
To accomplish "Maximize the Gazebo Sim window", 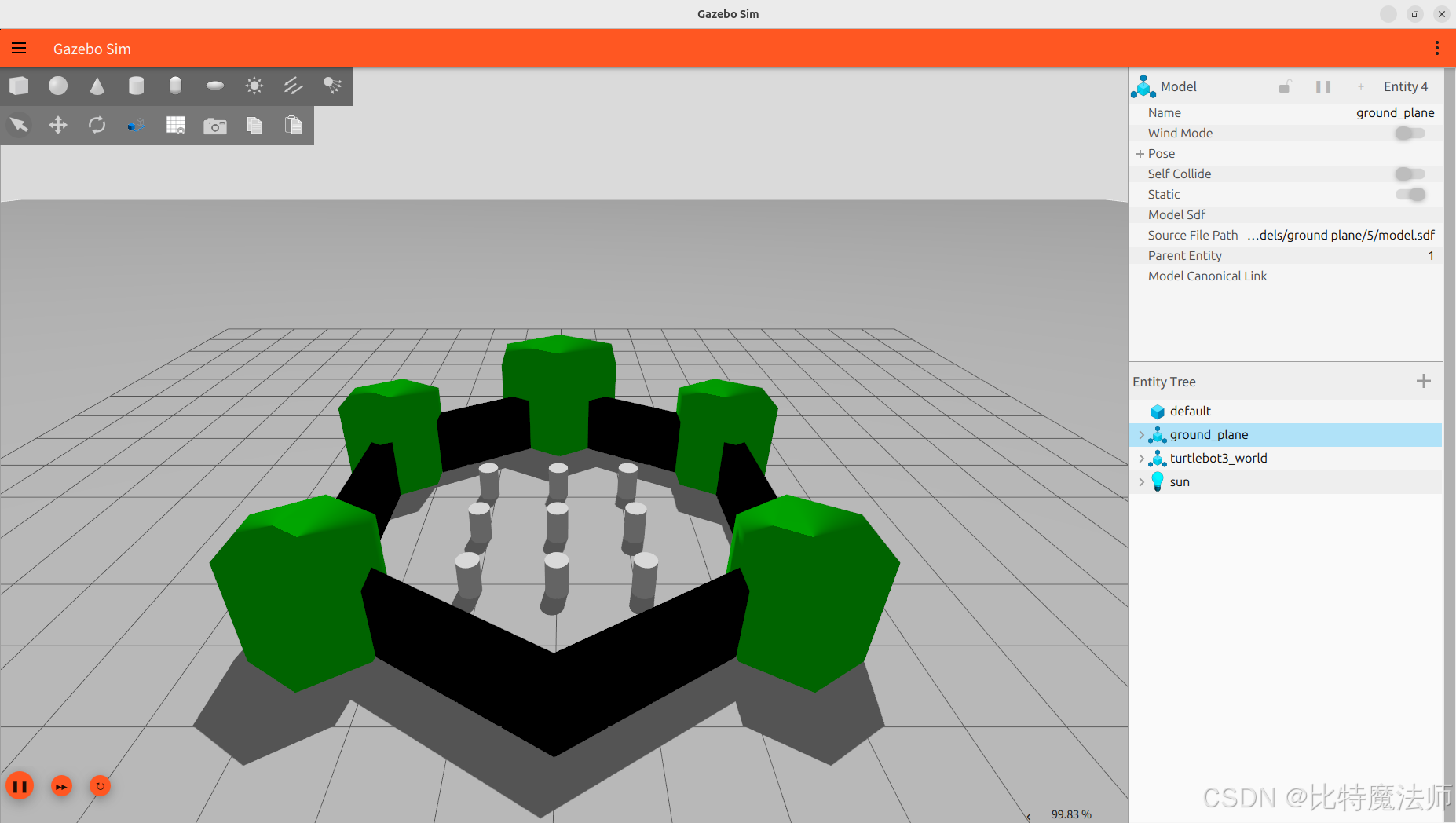I will (x=1414, y=14).
